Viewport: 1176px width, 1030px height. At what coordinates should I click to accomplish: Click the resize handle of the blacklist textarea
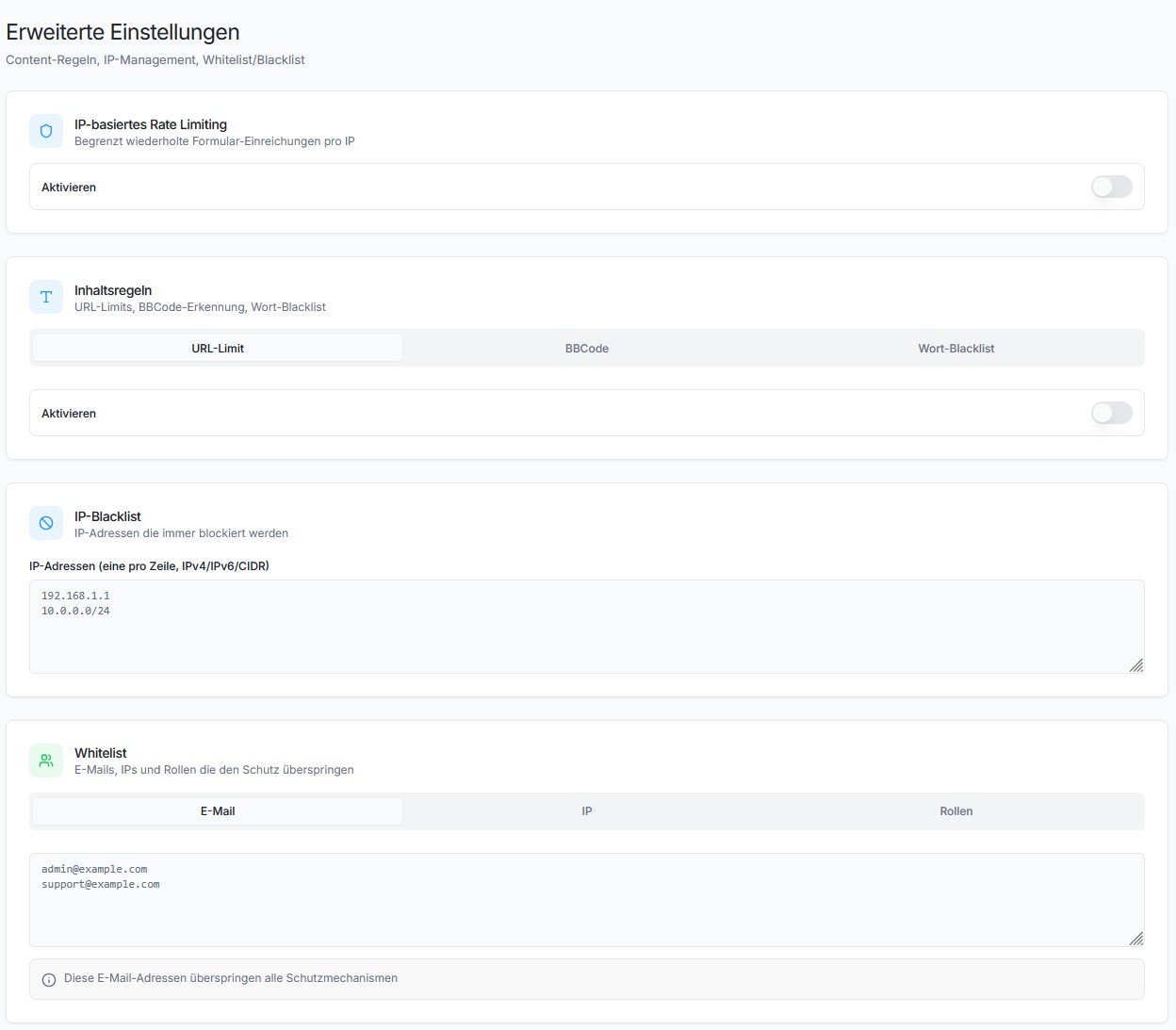[x=1136, y=666]
